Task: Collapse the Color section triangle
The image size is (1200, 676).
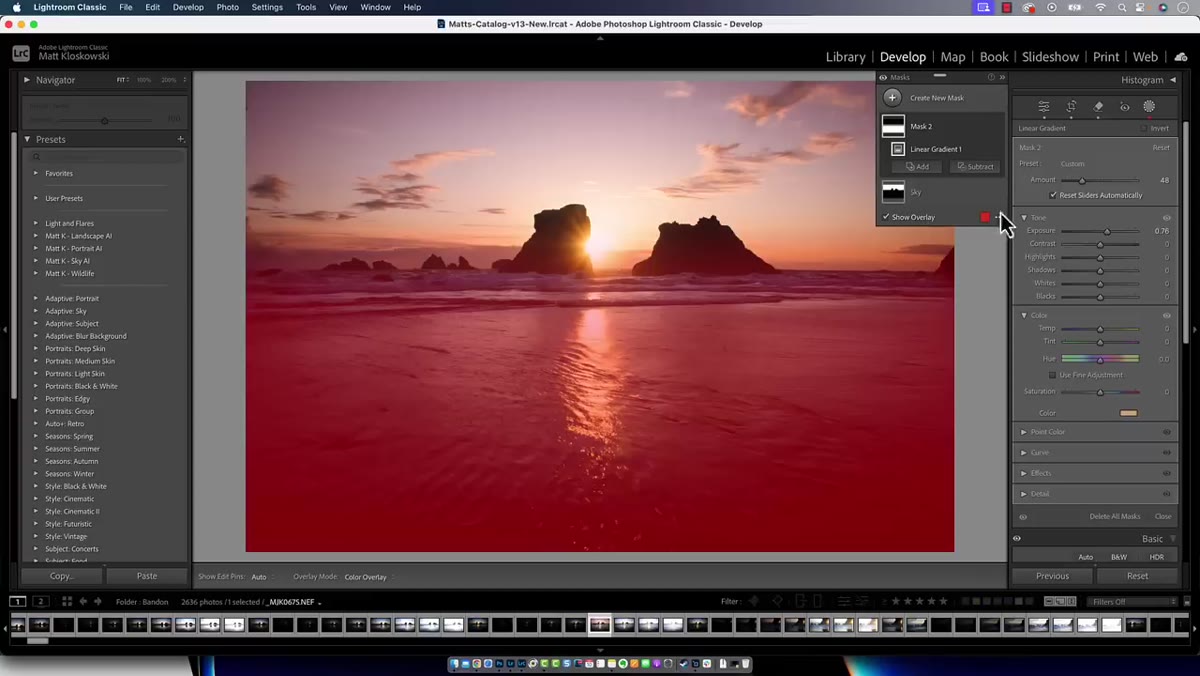Action: (x=1024, y=315)
